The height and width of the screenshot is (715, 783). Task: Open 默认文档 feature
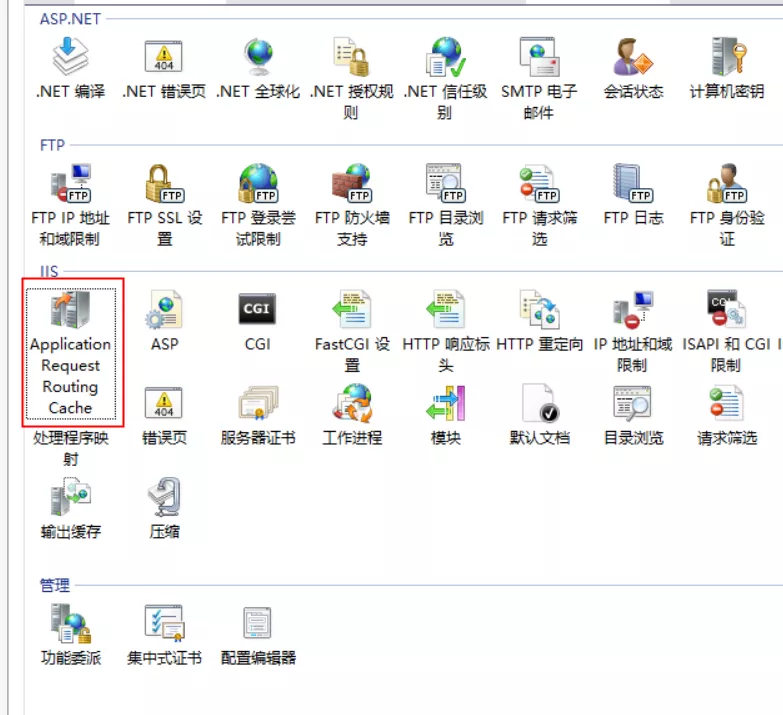[539, 416]
